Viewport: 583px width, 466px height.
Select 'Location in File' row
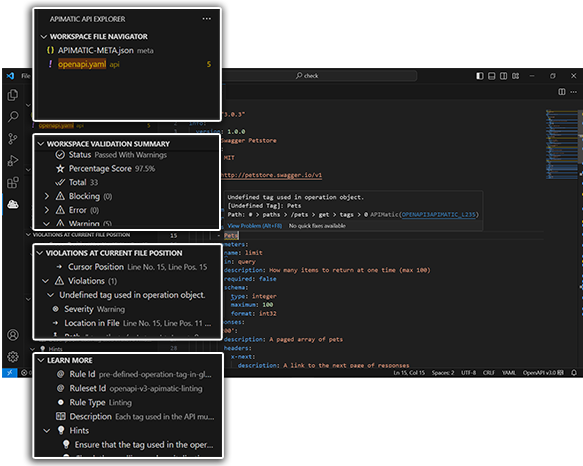127,323
